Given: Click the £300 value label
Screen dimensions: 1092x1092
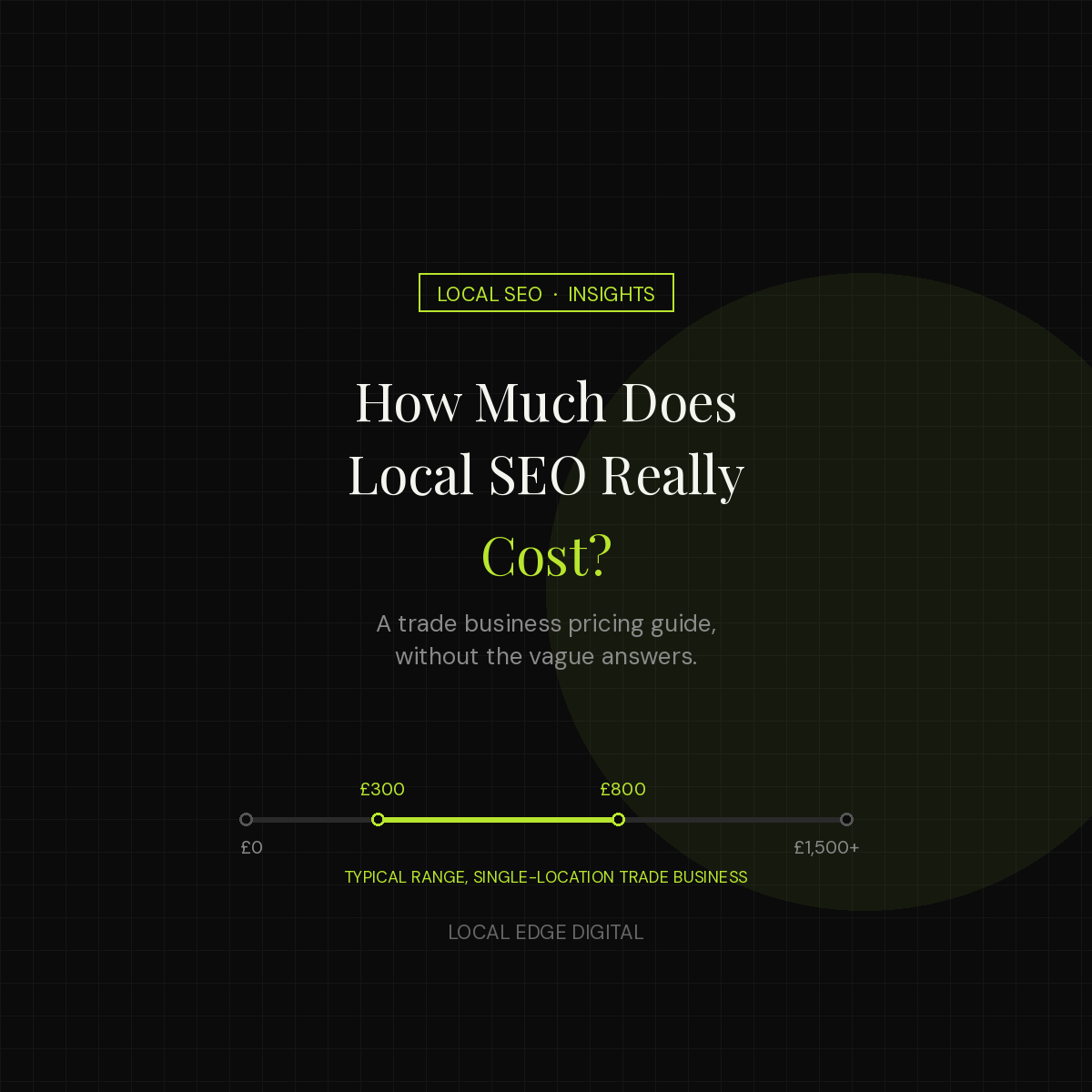Looking at the screenshot, I should tap(382, 789).
